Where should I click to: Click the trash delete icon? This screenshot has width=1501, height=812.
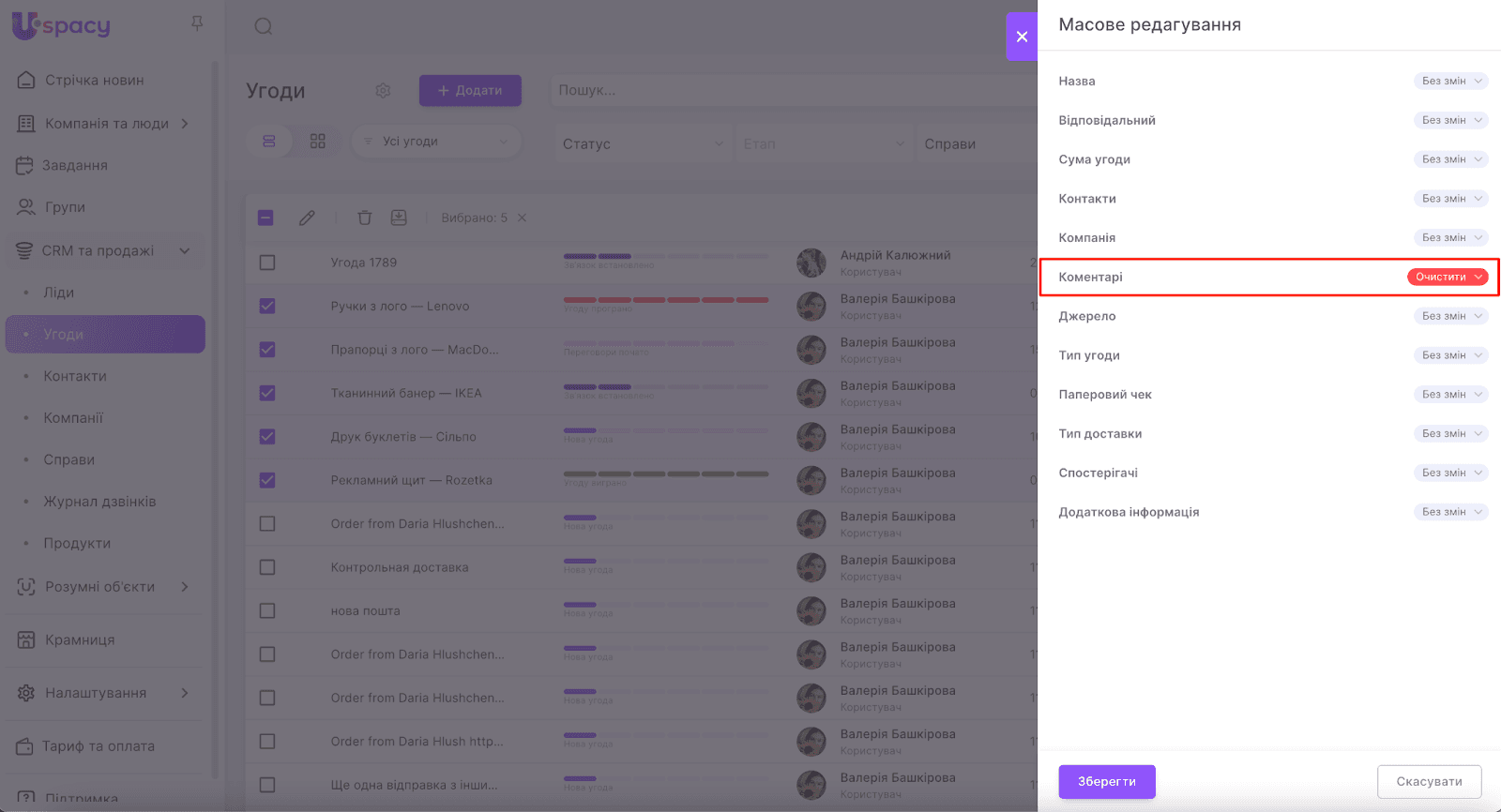365,218
